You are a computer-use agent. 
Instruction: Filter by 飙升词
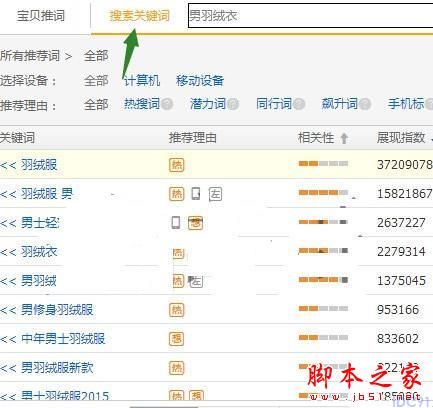pyautogui.click(x=340, y=104)
